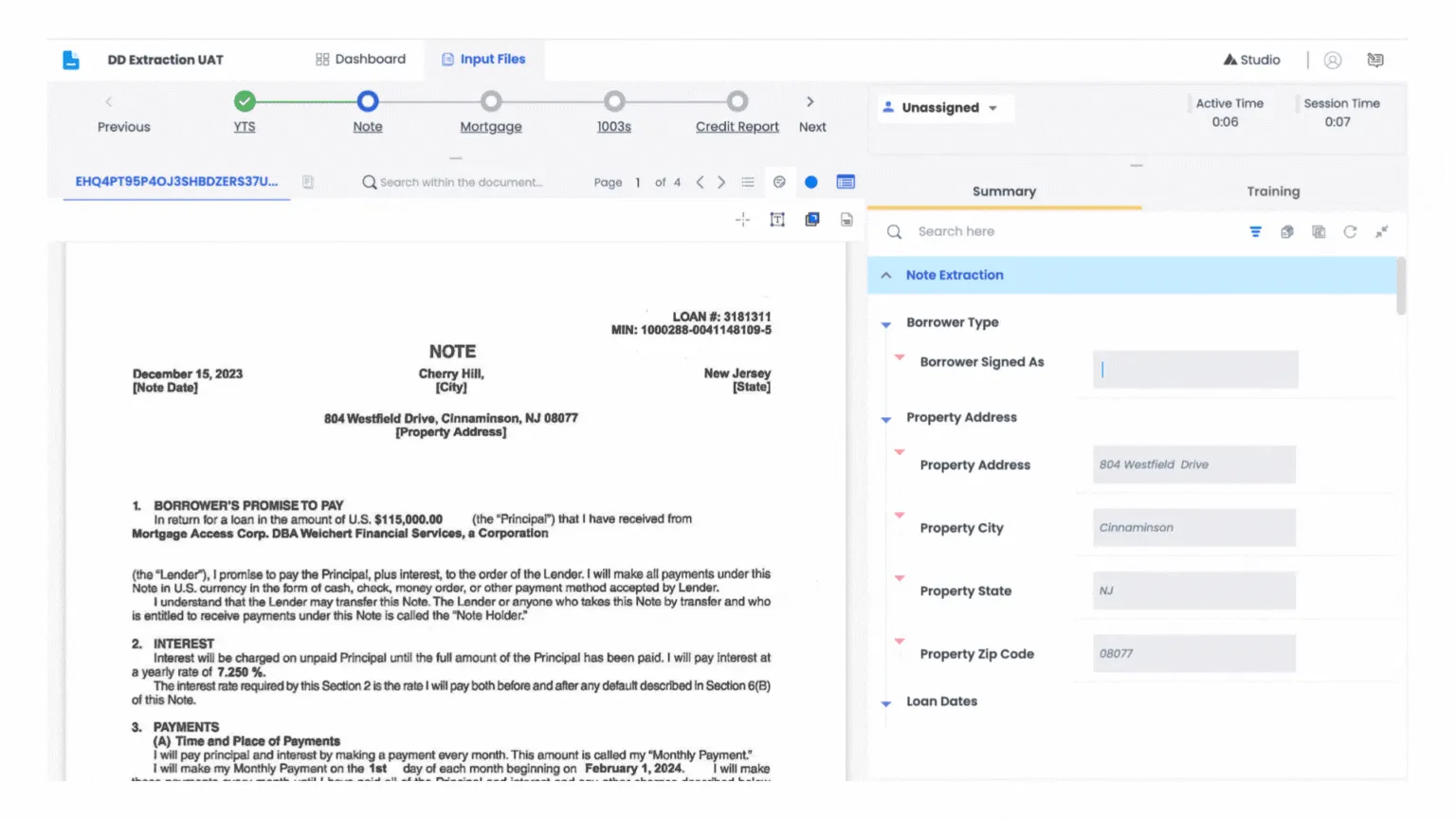Screen dimensions: 1456x819
Task: Click the blue filter lines icon
Action: click(x=1255, y=232)
